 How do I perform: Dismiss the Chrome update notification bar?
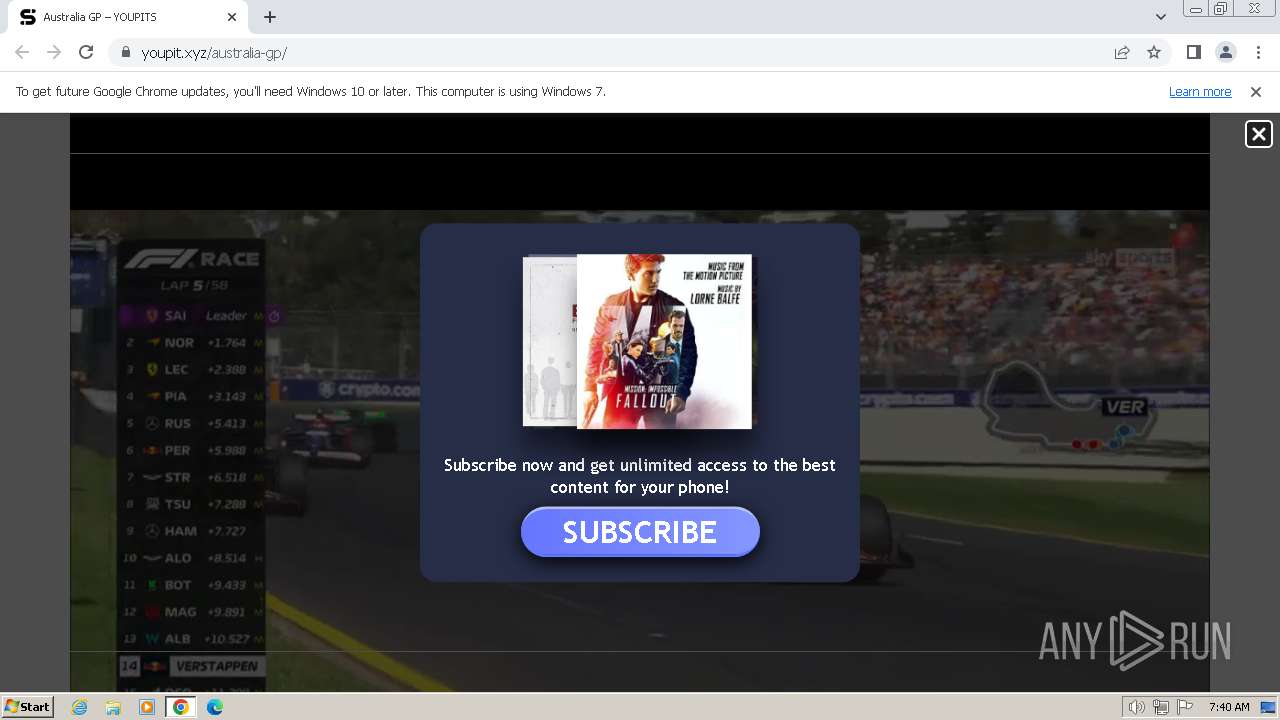point(1256,91)
